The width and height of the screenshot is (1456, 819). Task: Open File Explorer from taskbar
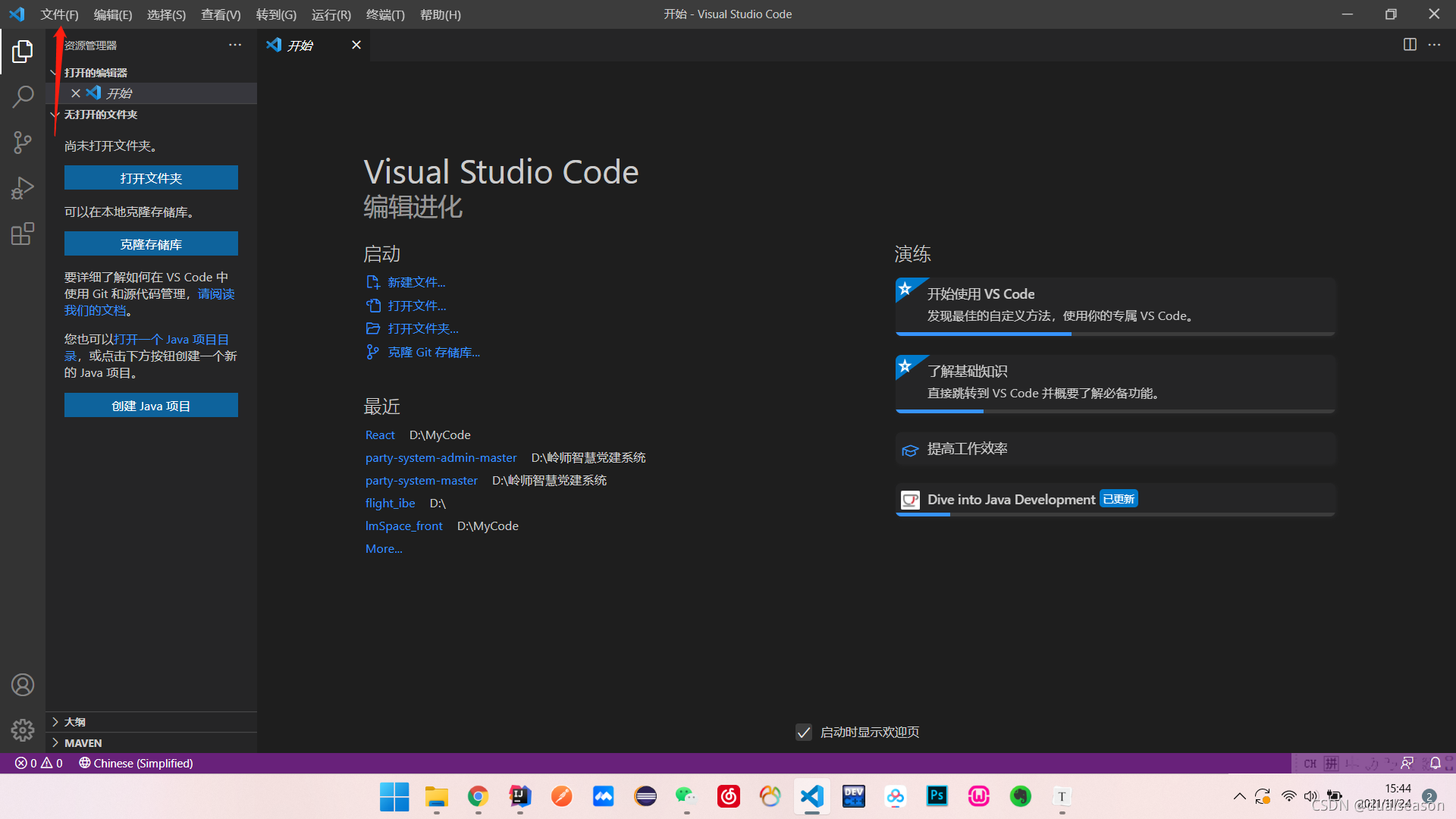[436, 796]
